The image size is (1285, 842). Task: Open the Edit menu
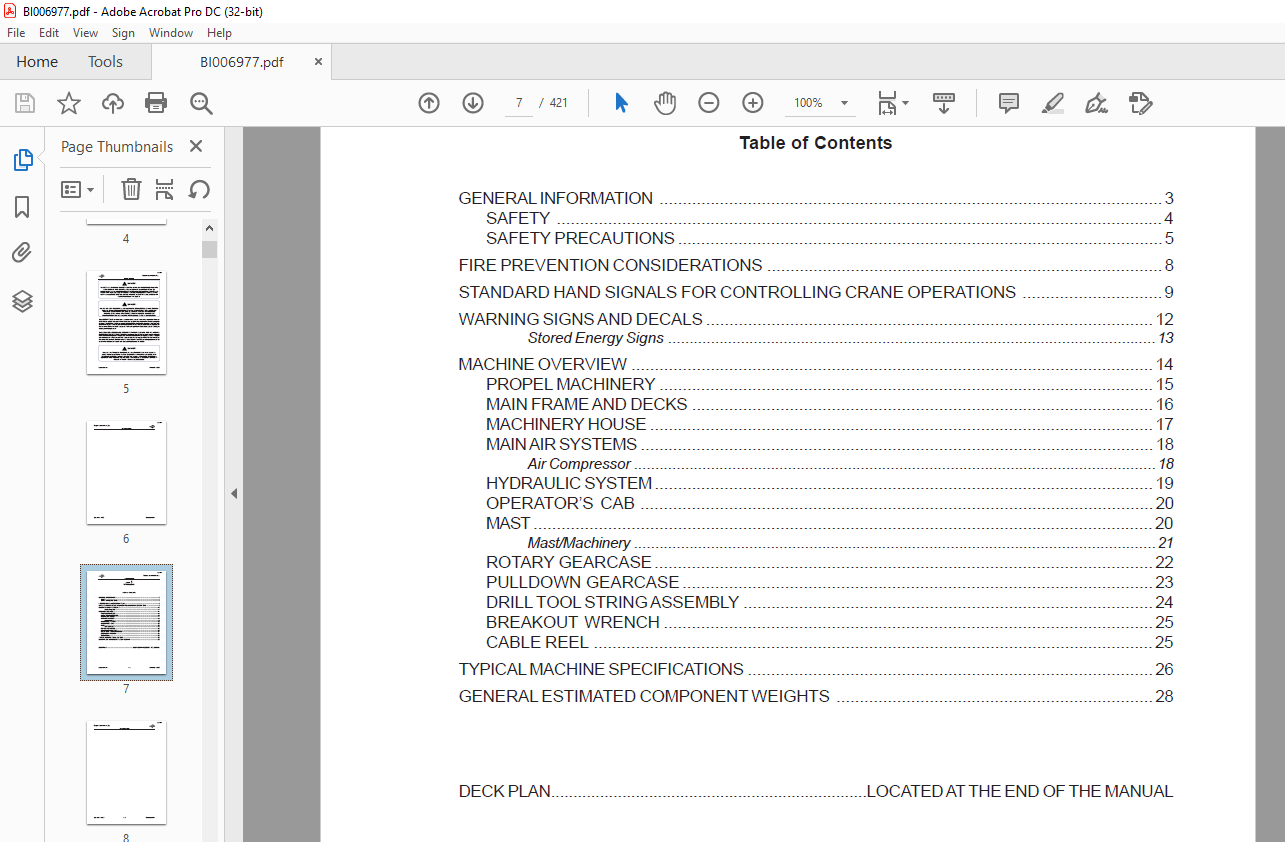click(49, 33)
